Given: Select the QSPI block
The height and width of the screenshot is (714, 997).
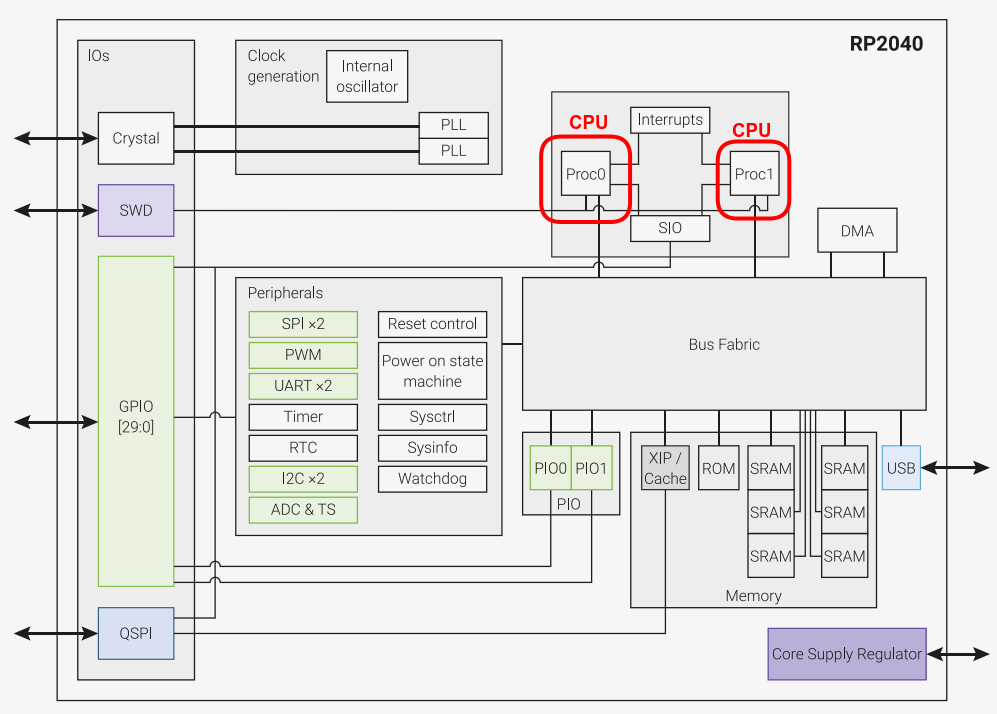Looking at the screenshot, I should pyautogui.click(x=136, y=633).
